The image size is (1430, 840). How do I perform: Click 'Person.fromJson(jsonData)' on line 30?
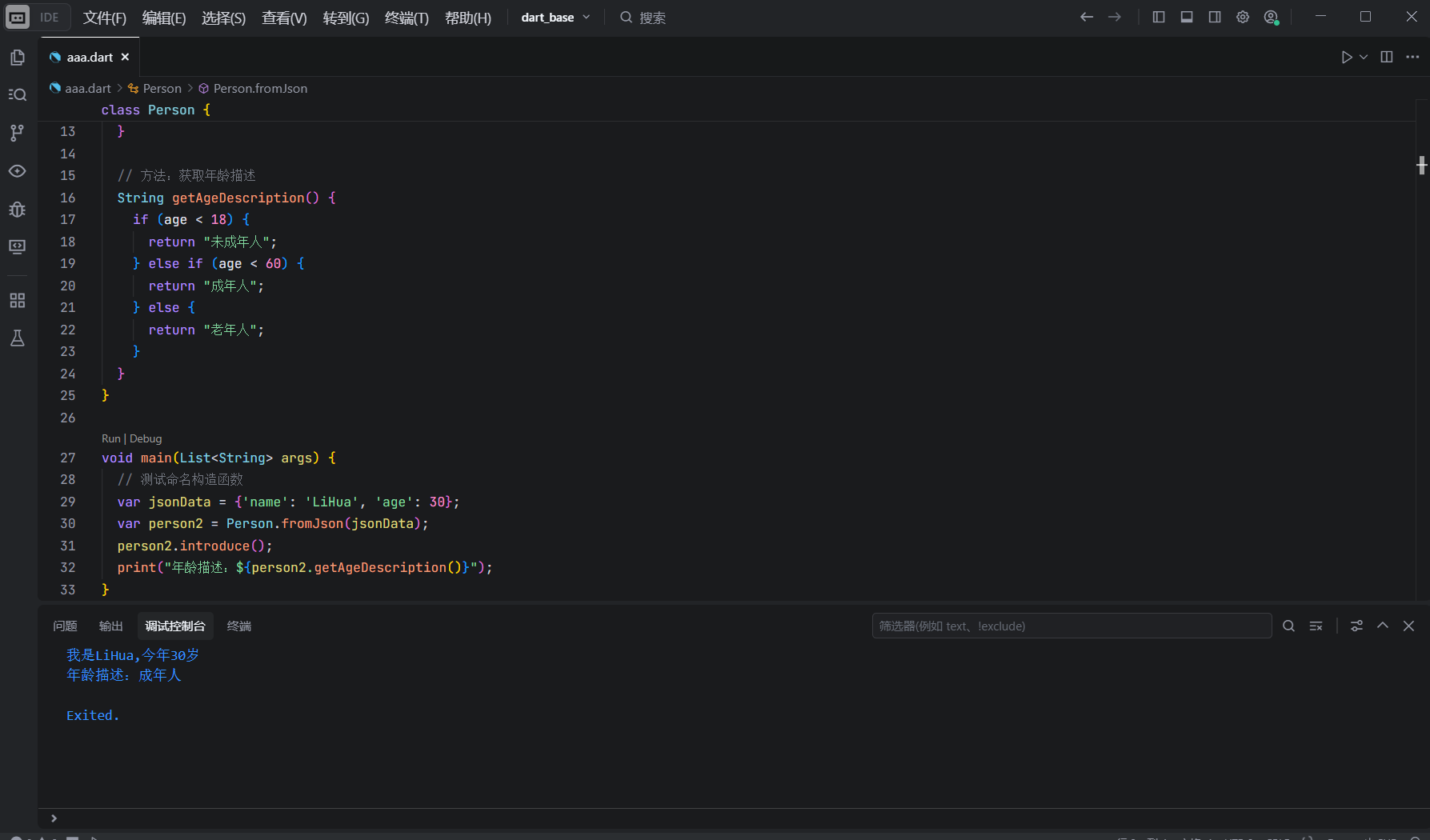(x=323, y=523)
